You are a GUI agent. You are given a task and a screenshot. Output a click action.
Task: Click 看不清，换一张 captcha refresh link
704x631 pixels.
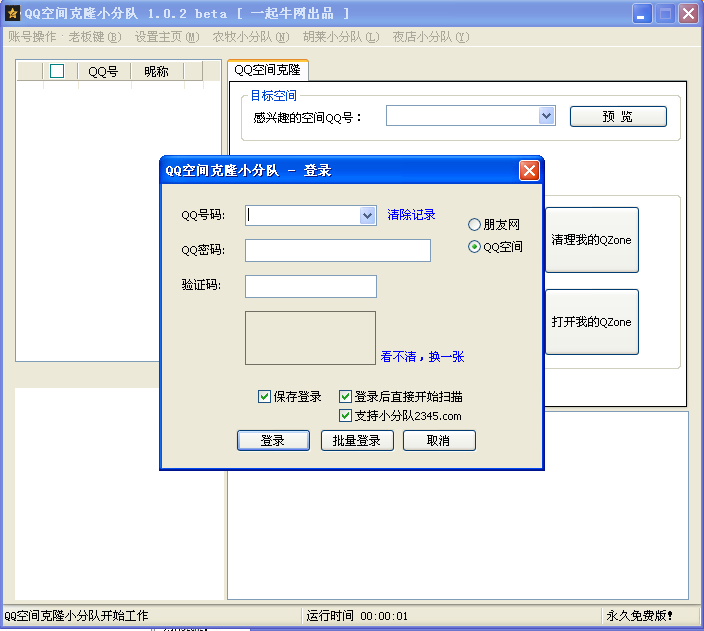pos(422,357)
